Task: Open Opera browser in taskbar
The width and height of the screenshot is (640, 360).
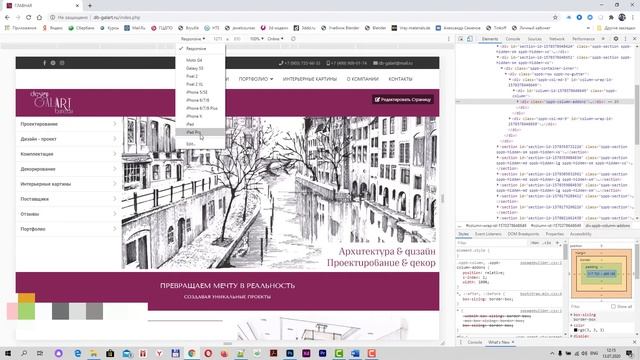Action: tap(208, 353)
